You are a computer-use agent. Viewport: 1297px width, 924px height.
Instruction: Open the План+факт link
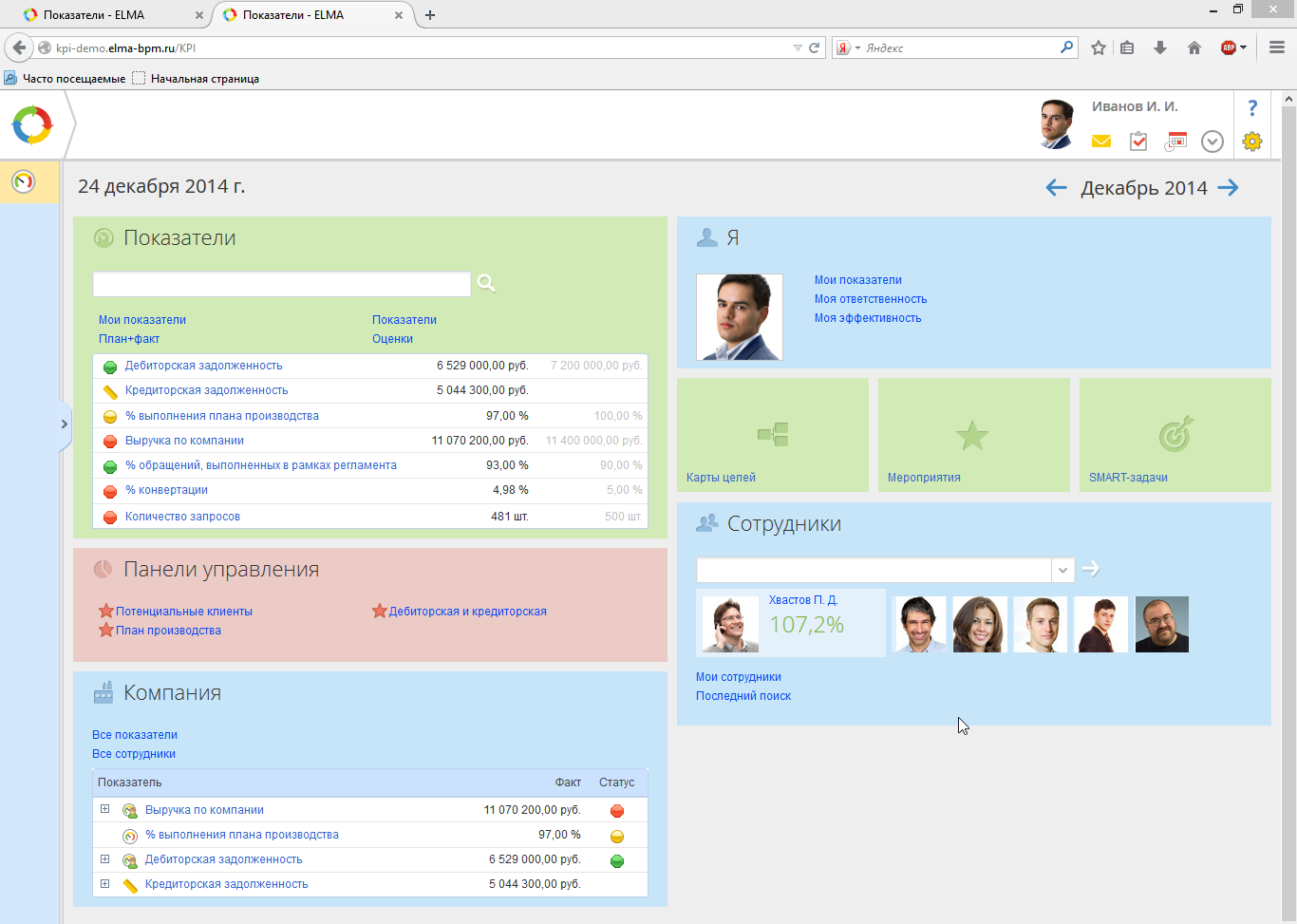(x=129, y=339)
